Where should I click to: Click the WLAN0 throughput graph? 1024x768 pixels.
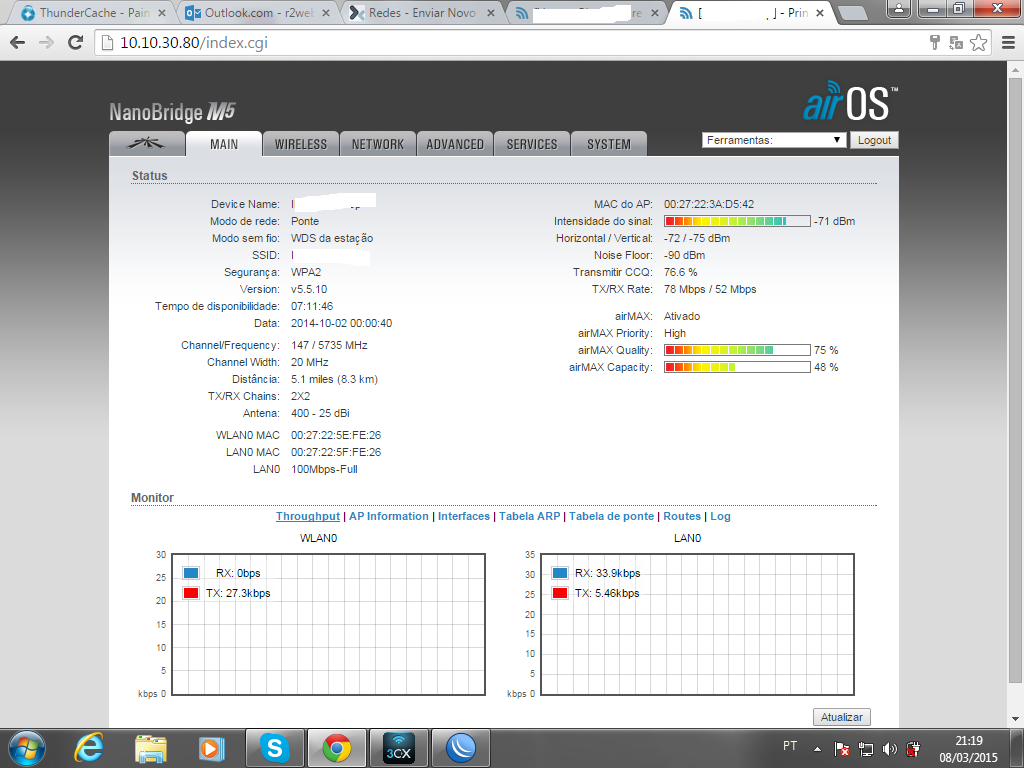pos(328,624)
